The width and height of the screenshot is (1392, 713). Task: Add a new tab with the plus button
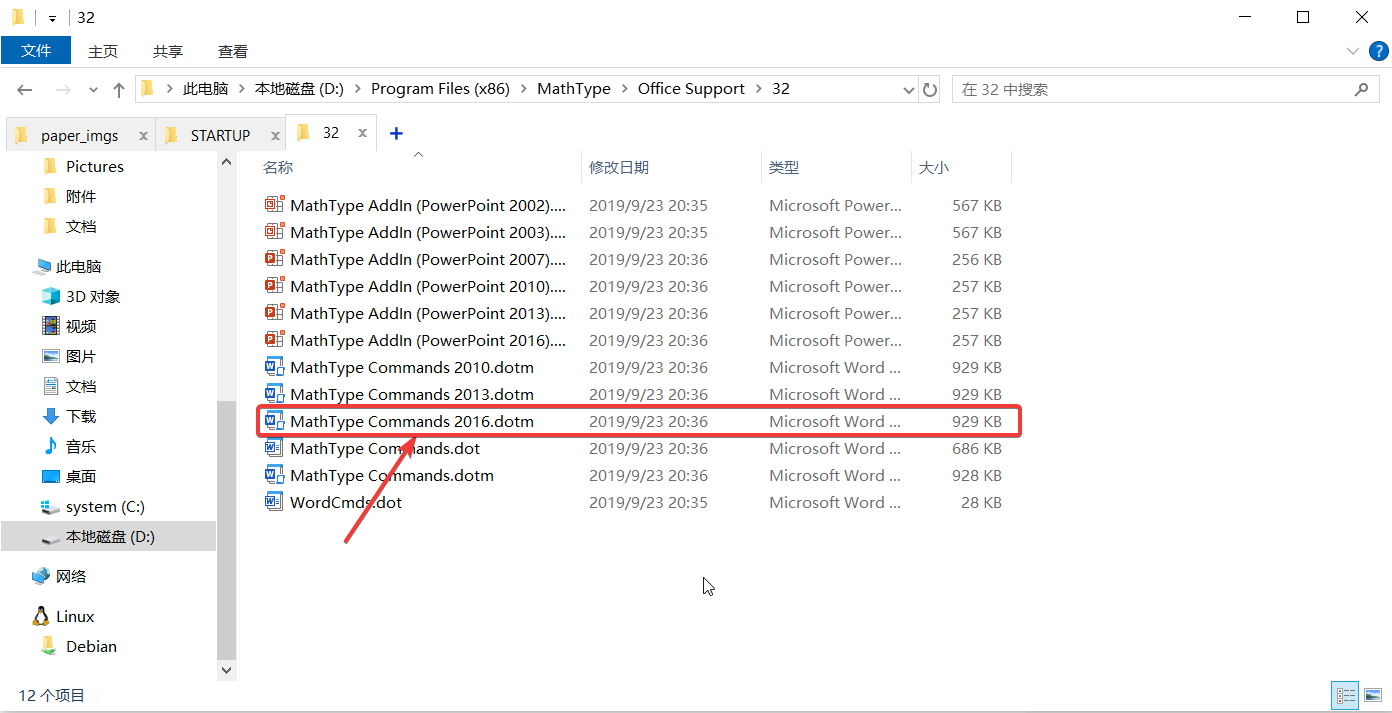[396, 133]
